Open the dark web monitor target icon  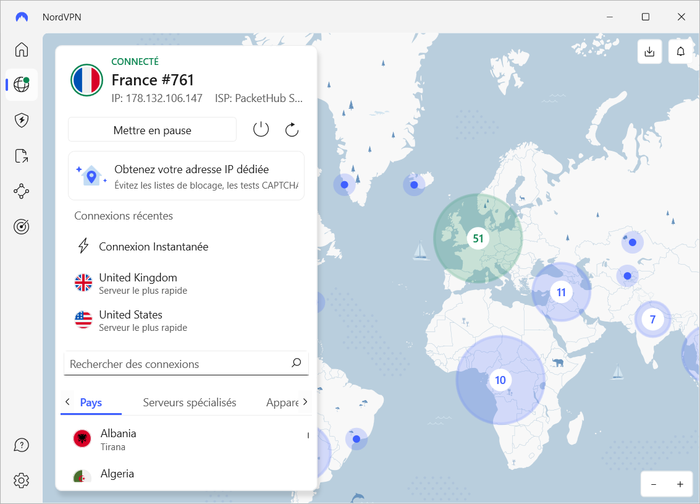point(21,227)
